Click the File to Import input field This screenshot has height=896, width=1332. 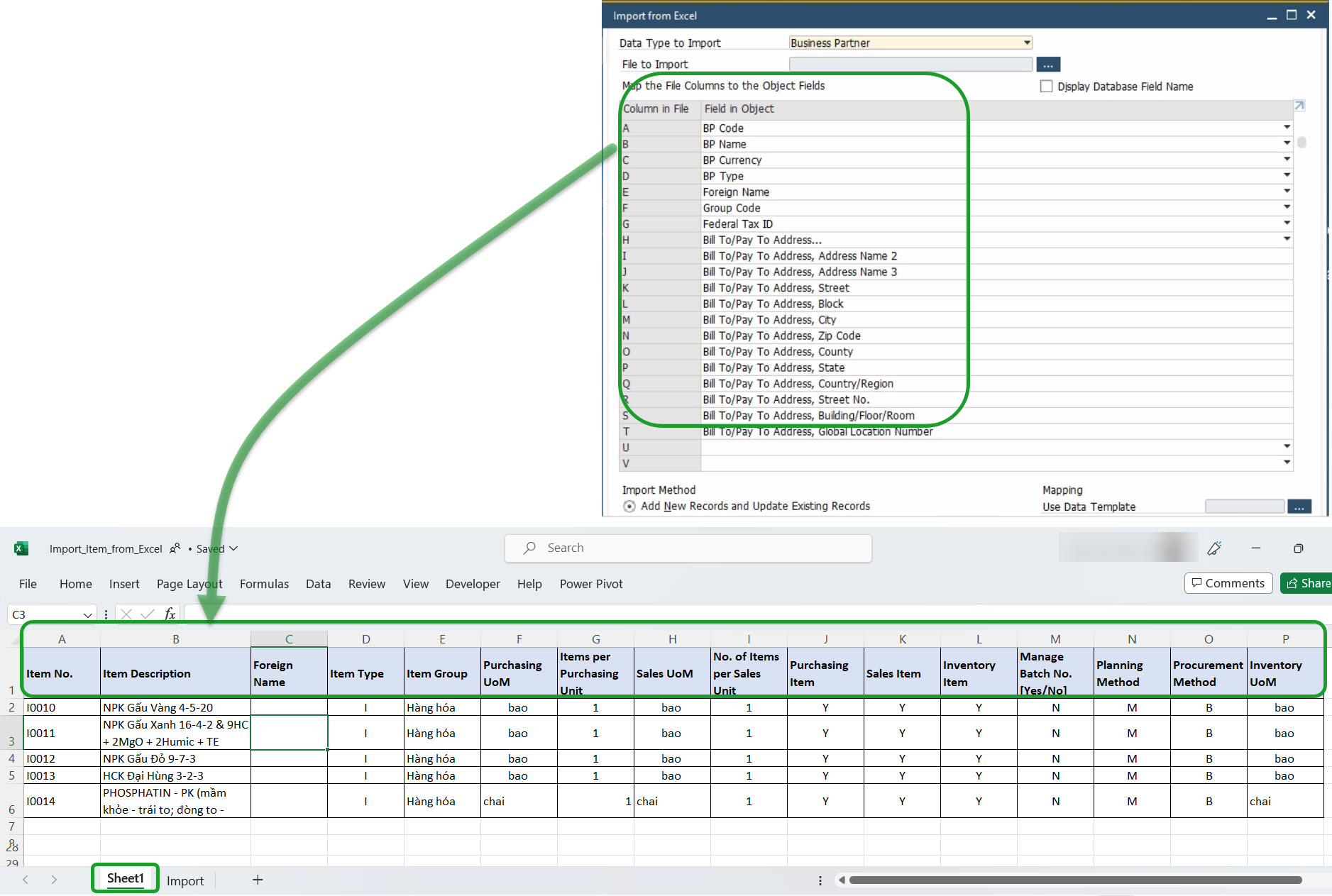click(910, 65)
